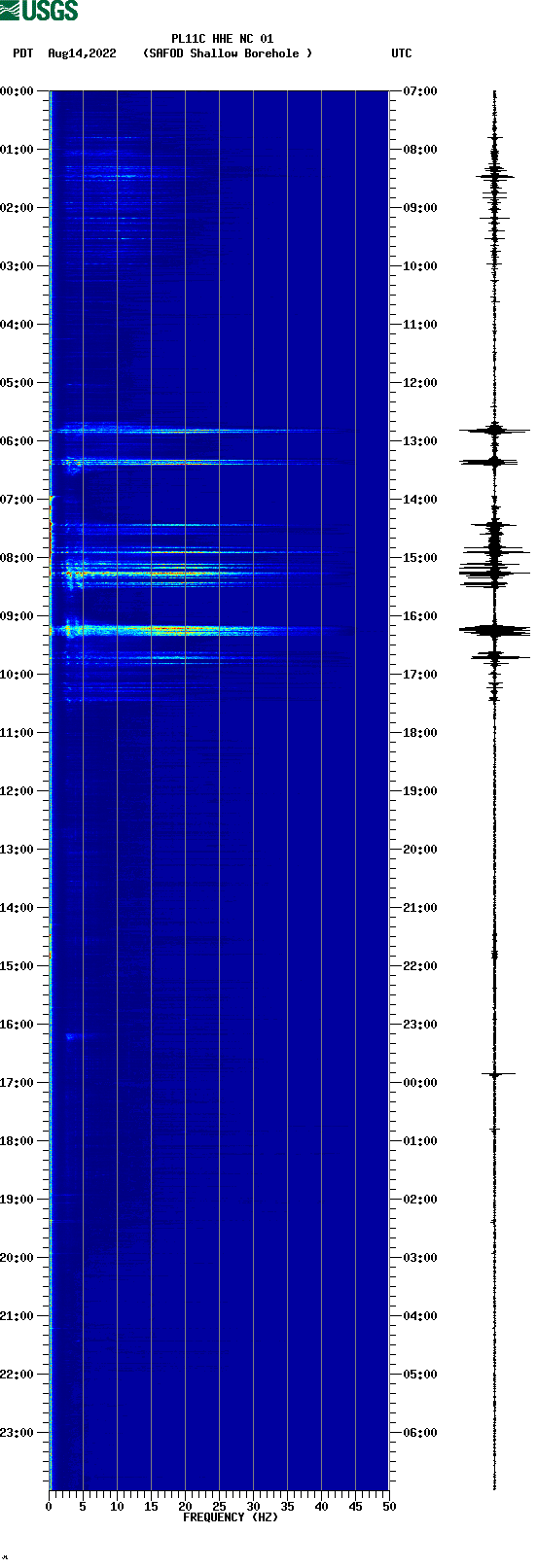Click the 08:00 UTC time label

click(x=420, y=150)
